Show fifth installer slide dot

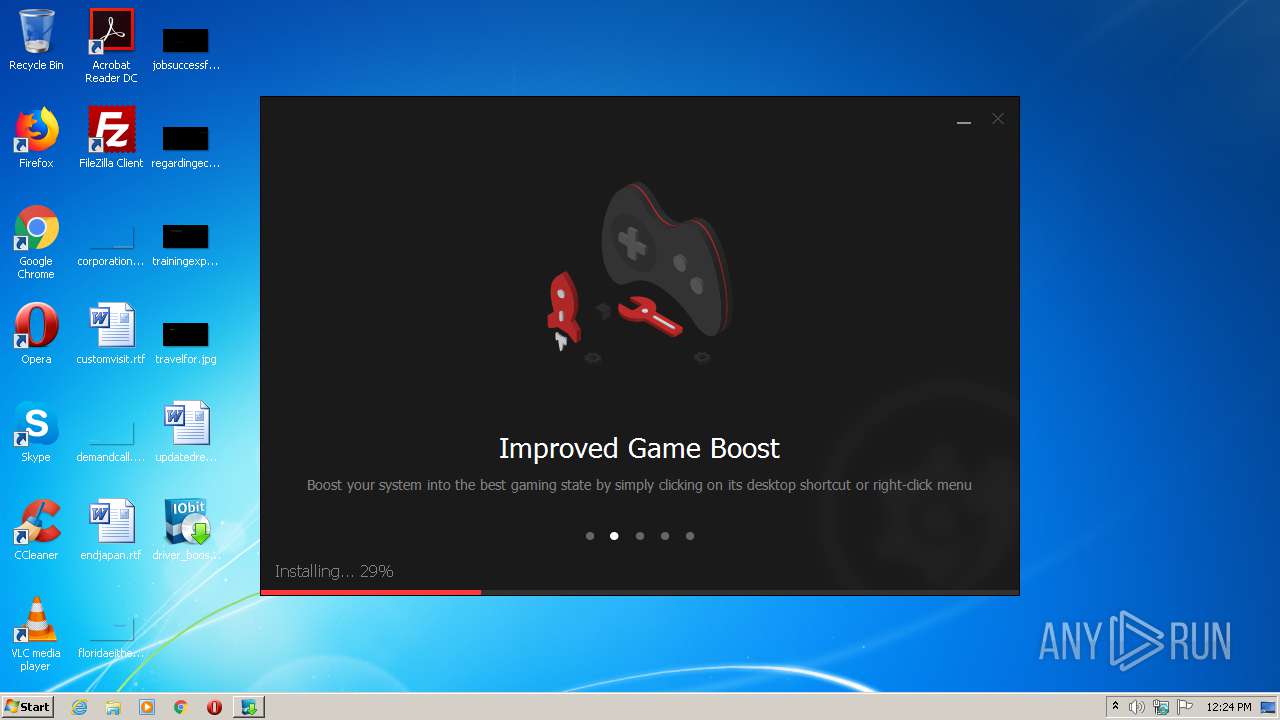690,536
